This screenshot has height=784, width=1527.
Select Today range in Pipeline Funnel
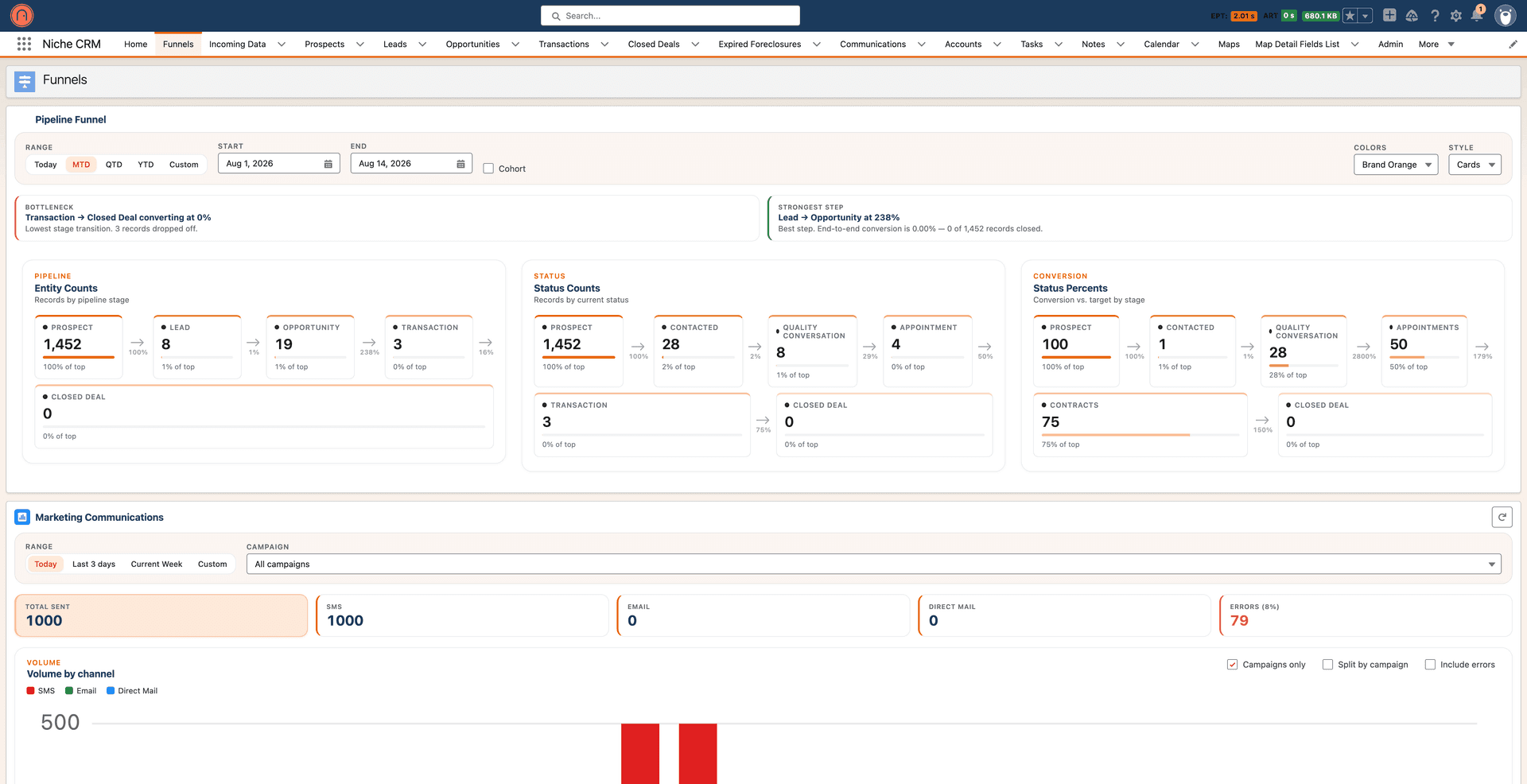click(45, 165)
